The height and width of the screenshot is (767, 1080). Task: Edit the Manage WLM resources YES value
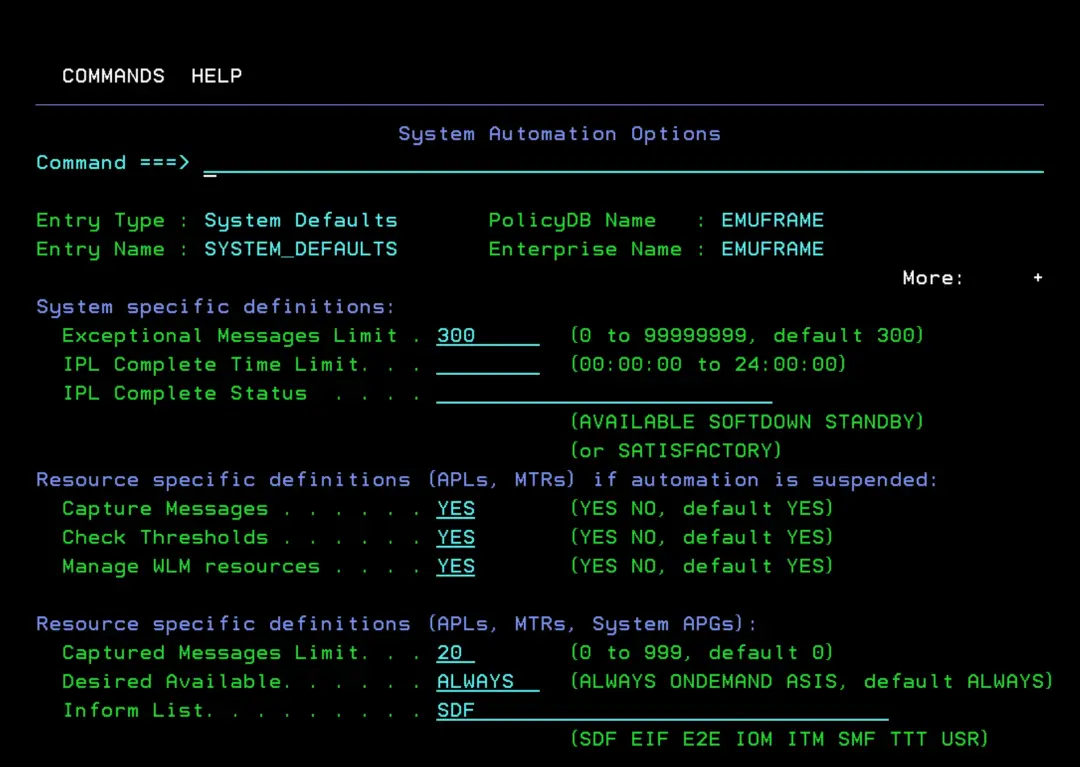pos(455,567)
